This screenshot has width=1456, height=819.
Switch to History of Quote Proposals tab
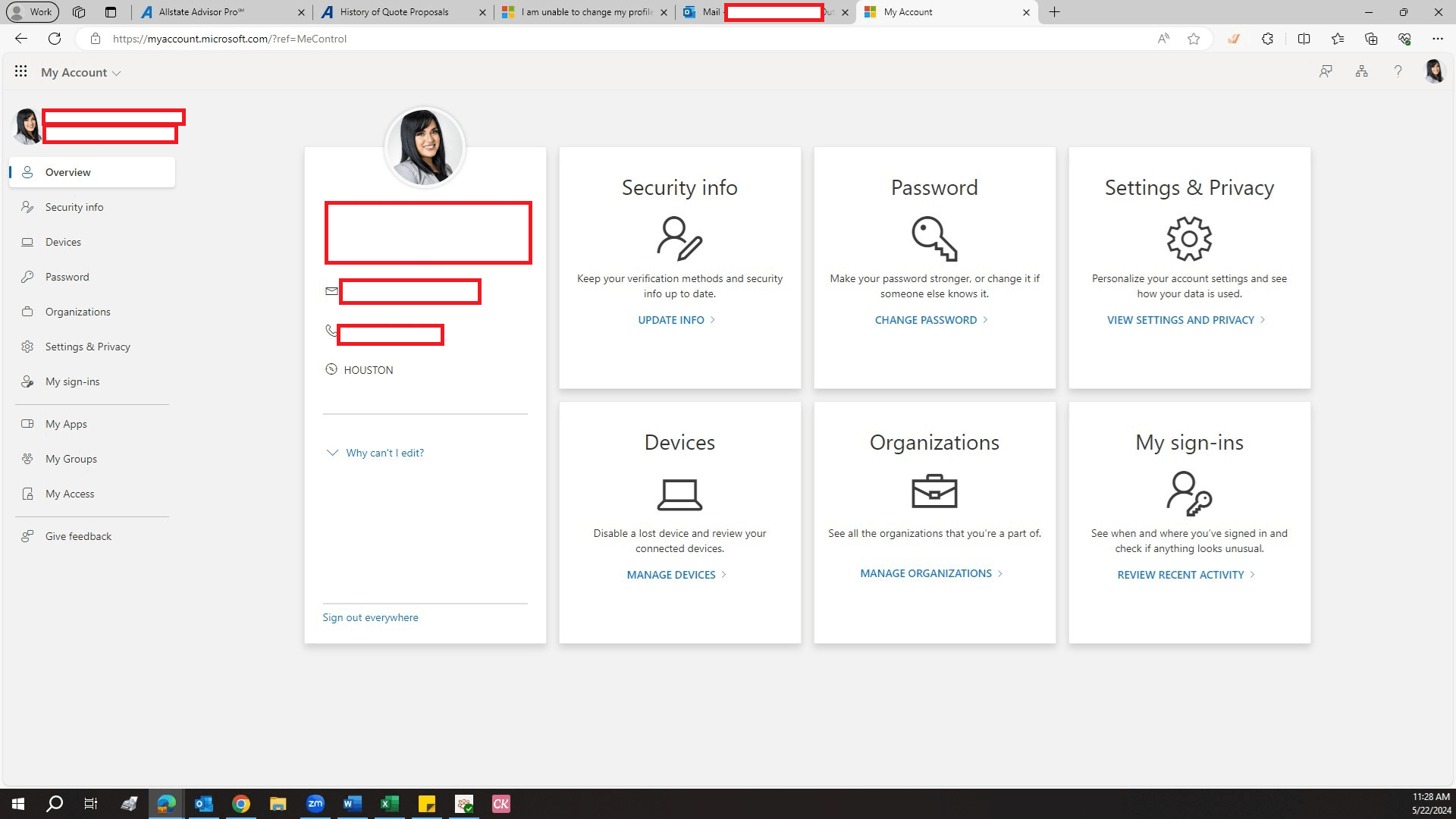[x=403, y=12]
